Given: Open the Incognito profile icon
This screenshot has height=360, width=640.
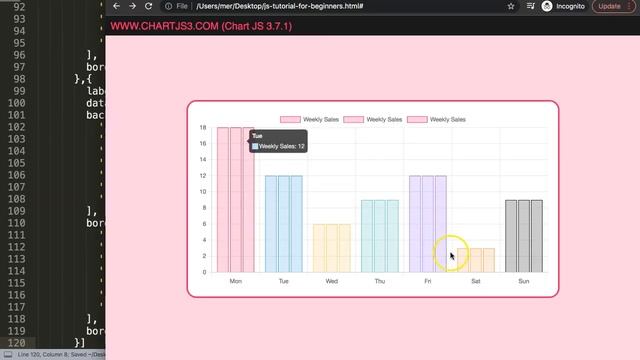Looking at the screenshot, I should tap(547, 6).
